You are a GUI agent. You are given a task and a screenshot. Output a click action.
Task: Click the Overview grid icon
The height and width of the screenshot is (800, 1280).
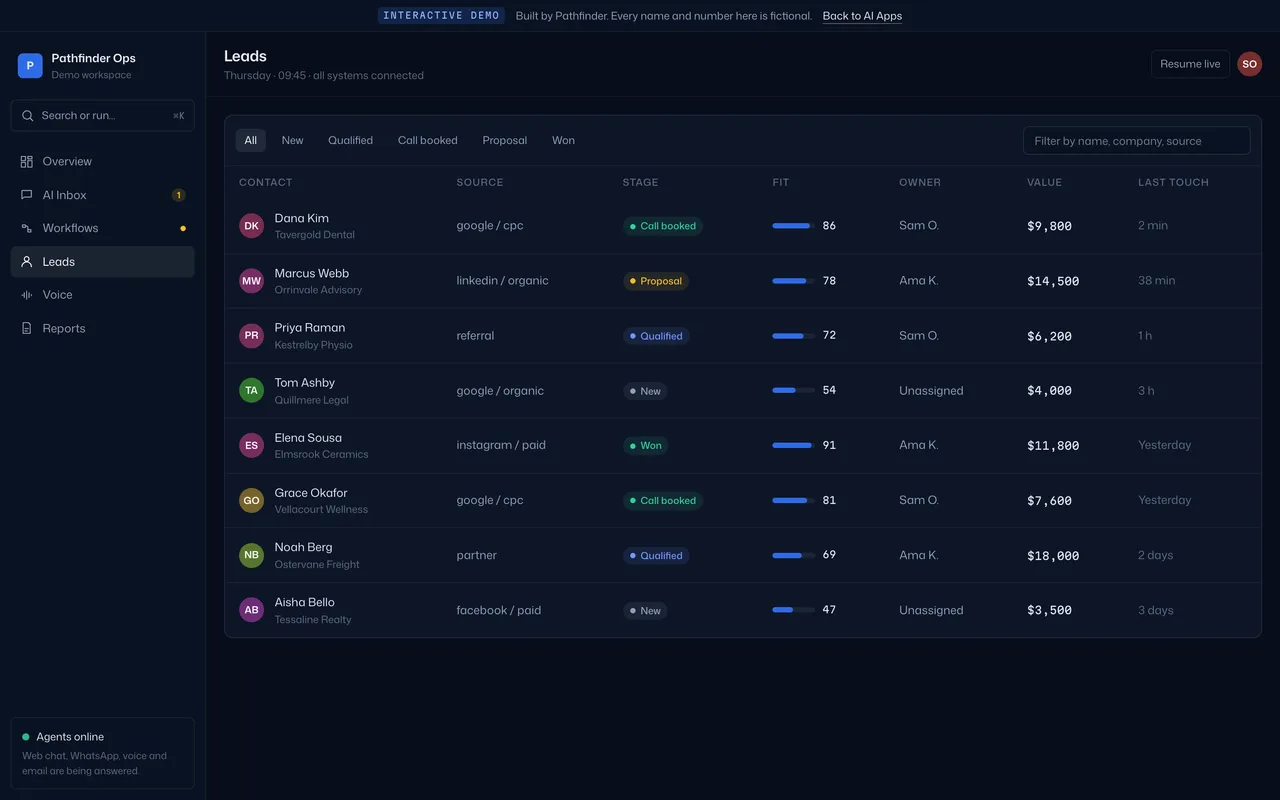coord(27,161)
